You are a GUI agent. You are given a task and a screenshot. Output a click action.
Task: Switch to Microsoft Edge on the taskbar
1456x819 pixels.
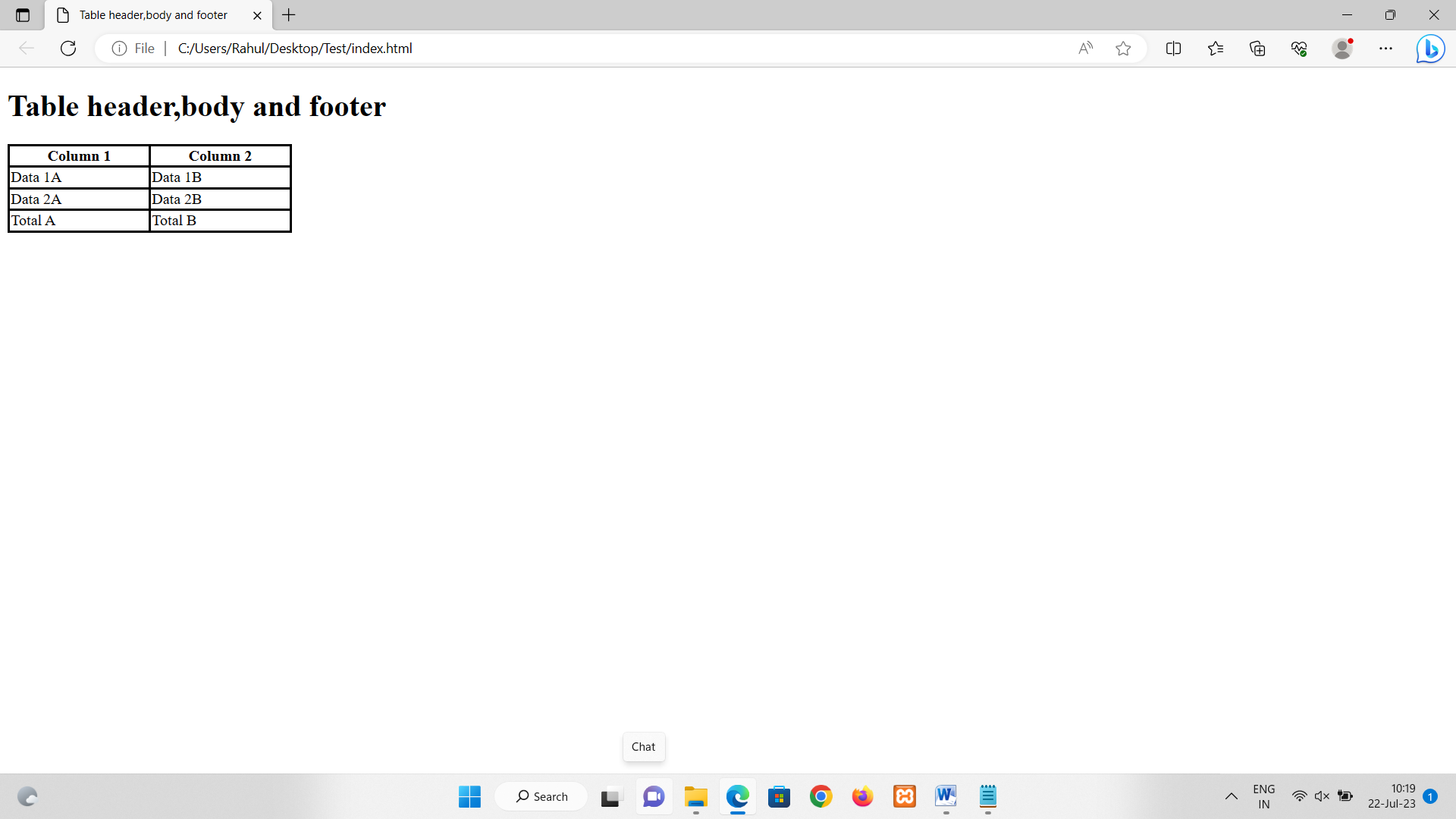737,796
